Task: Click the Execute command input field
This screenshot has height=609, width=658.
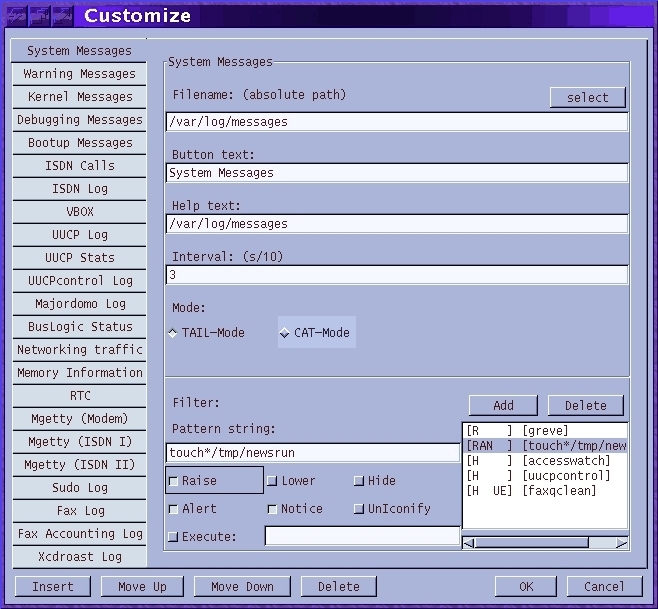Action: [x=363, y=536]
